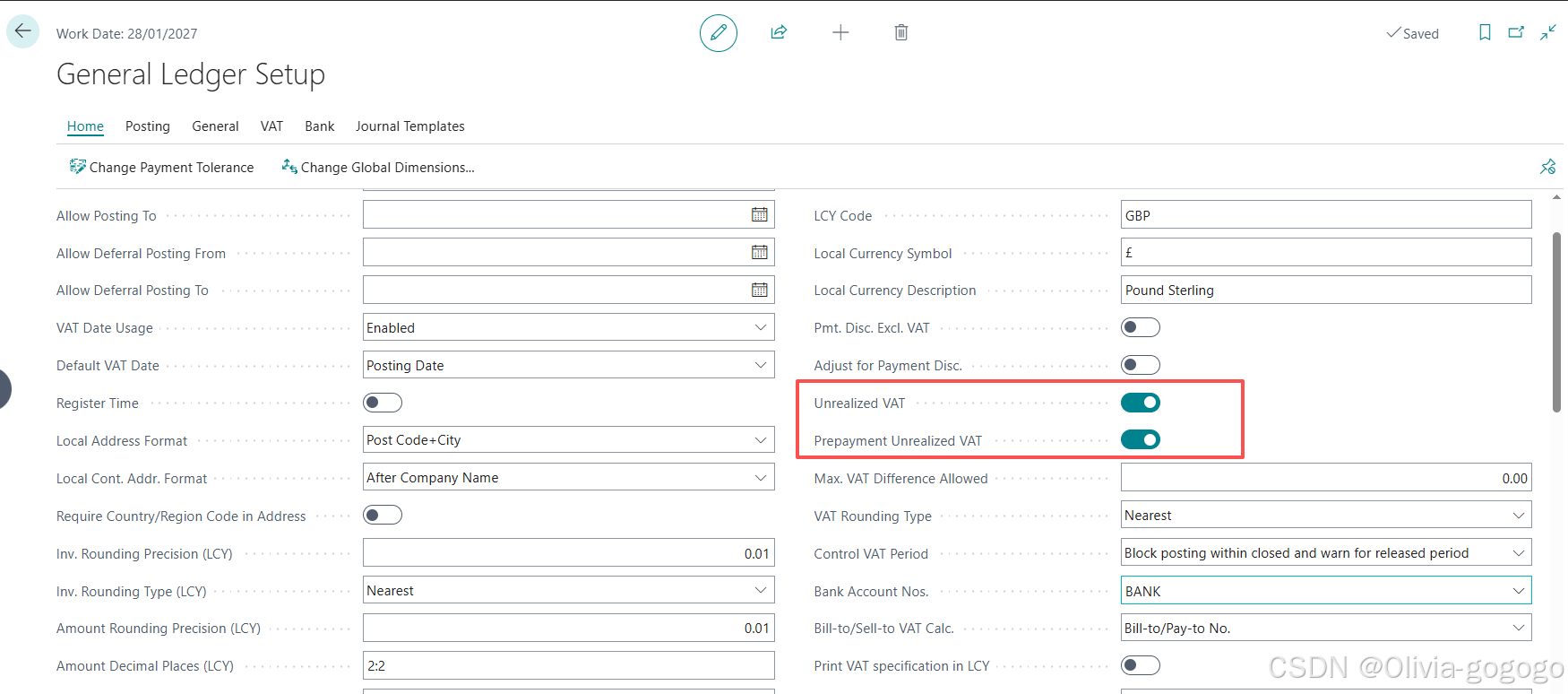Viewport: 1568px width, 694px height.
Task: Click the plus new record icon
Action: pos(840,33)
